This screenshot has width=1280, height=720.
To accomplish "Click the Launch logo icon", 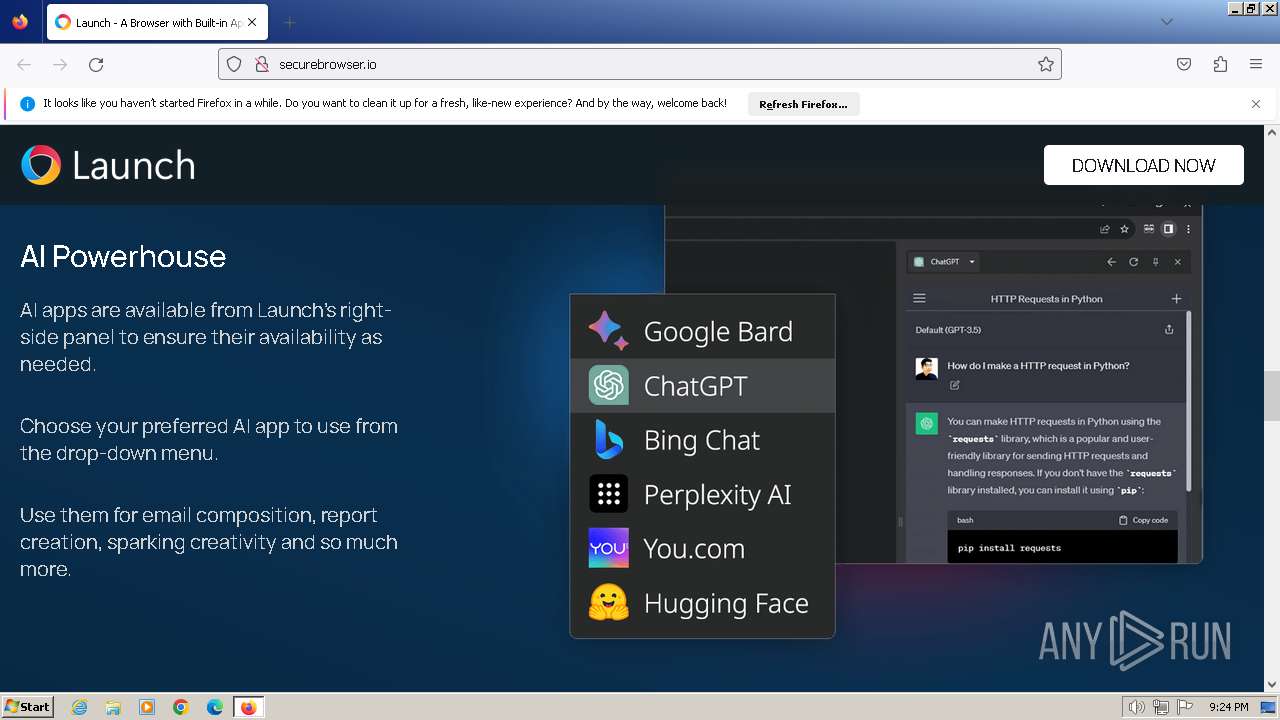I will pyautogui.click(x=41, y=165).
